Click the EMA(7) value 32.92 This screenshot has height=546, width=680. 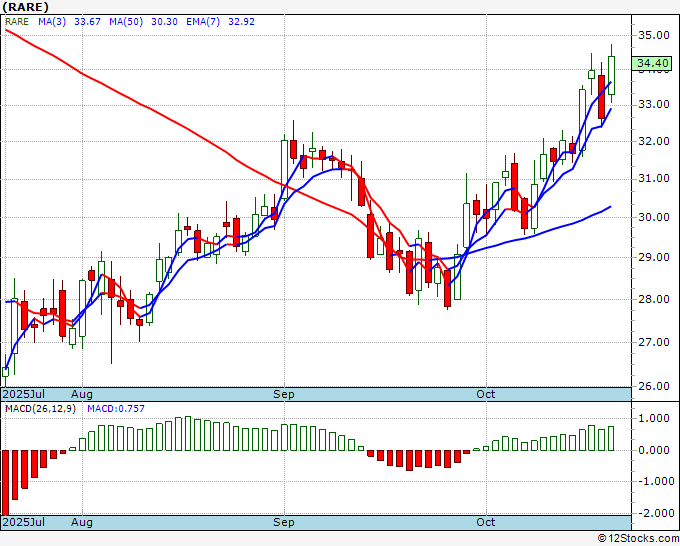click(242, 22)
